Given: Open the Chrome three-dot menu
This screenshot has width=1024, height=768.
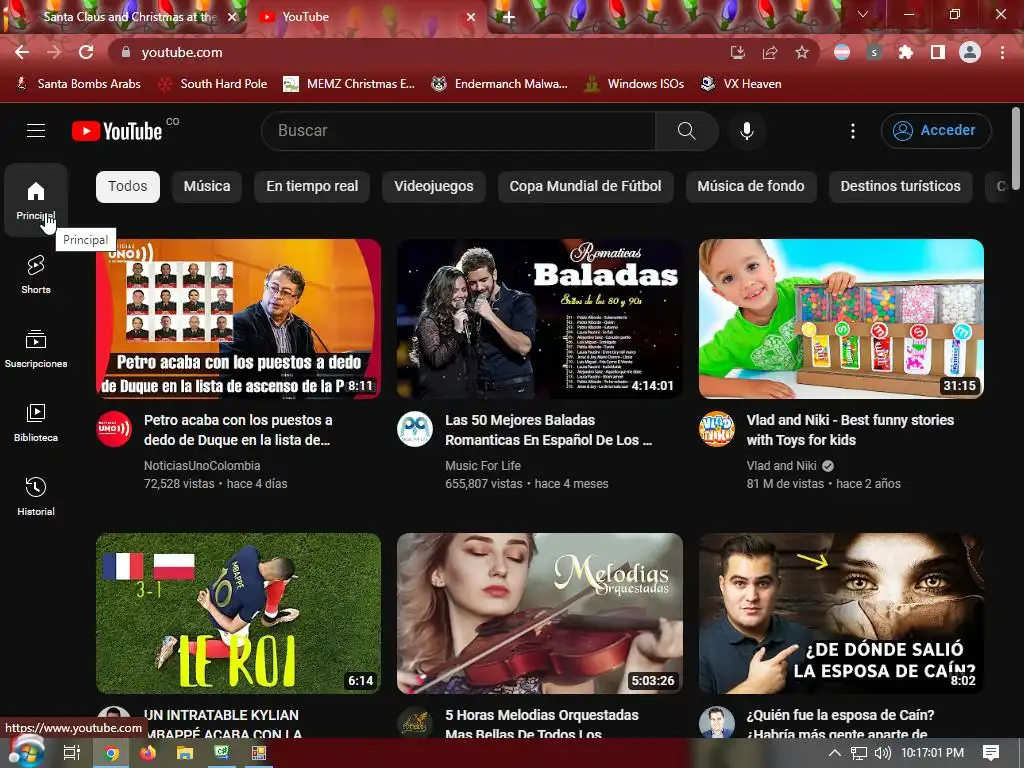Looking at the screenshot, I should point(1002,52).
